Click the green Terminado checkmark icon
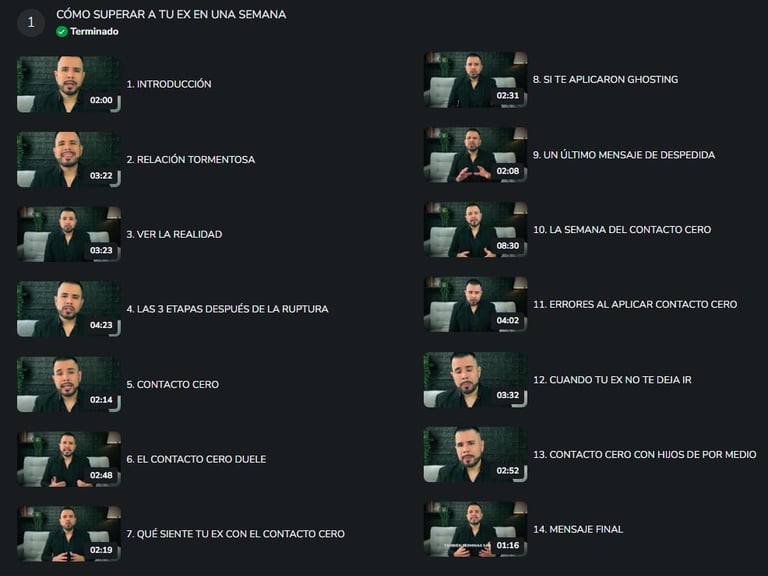The width and height of the screenshot is (768, 576). [62, 31]
